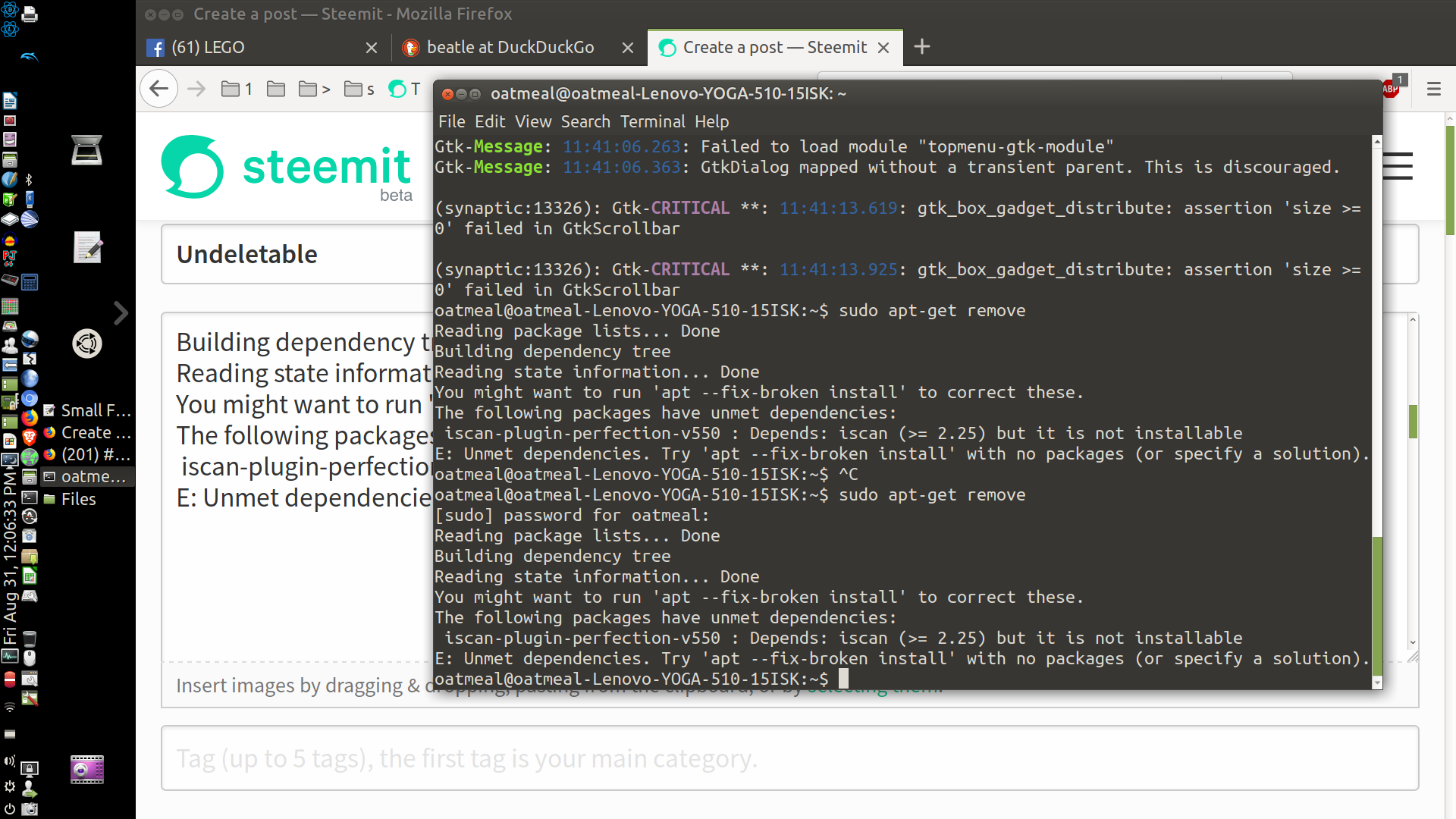Click the terminal prompt at the cursor
The width and height of the screenshot is (1456, 819).
[x=843, y=679]
